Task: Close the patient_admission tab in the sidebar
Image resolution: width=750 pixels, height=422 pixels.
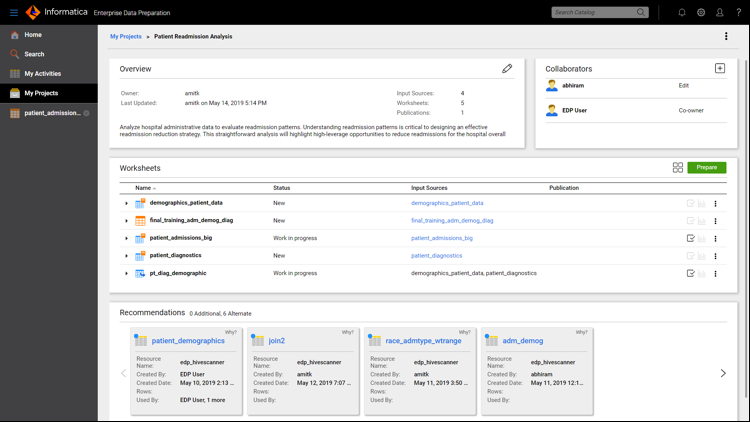Action: 87,113
